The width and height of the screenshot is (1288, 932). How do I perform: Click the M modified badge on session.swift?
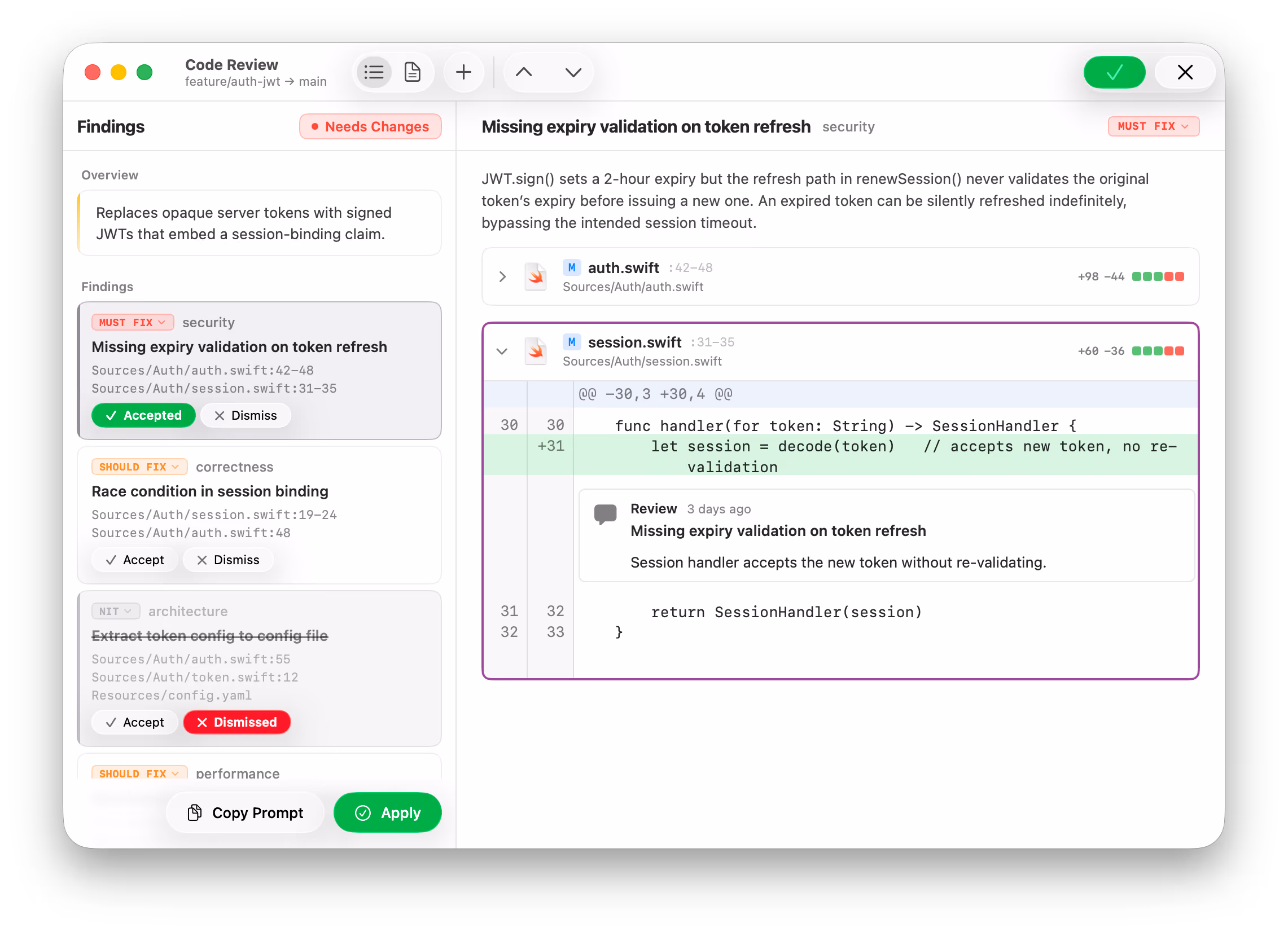pos(571,342)
